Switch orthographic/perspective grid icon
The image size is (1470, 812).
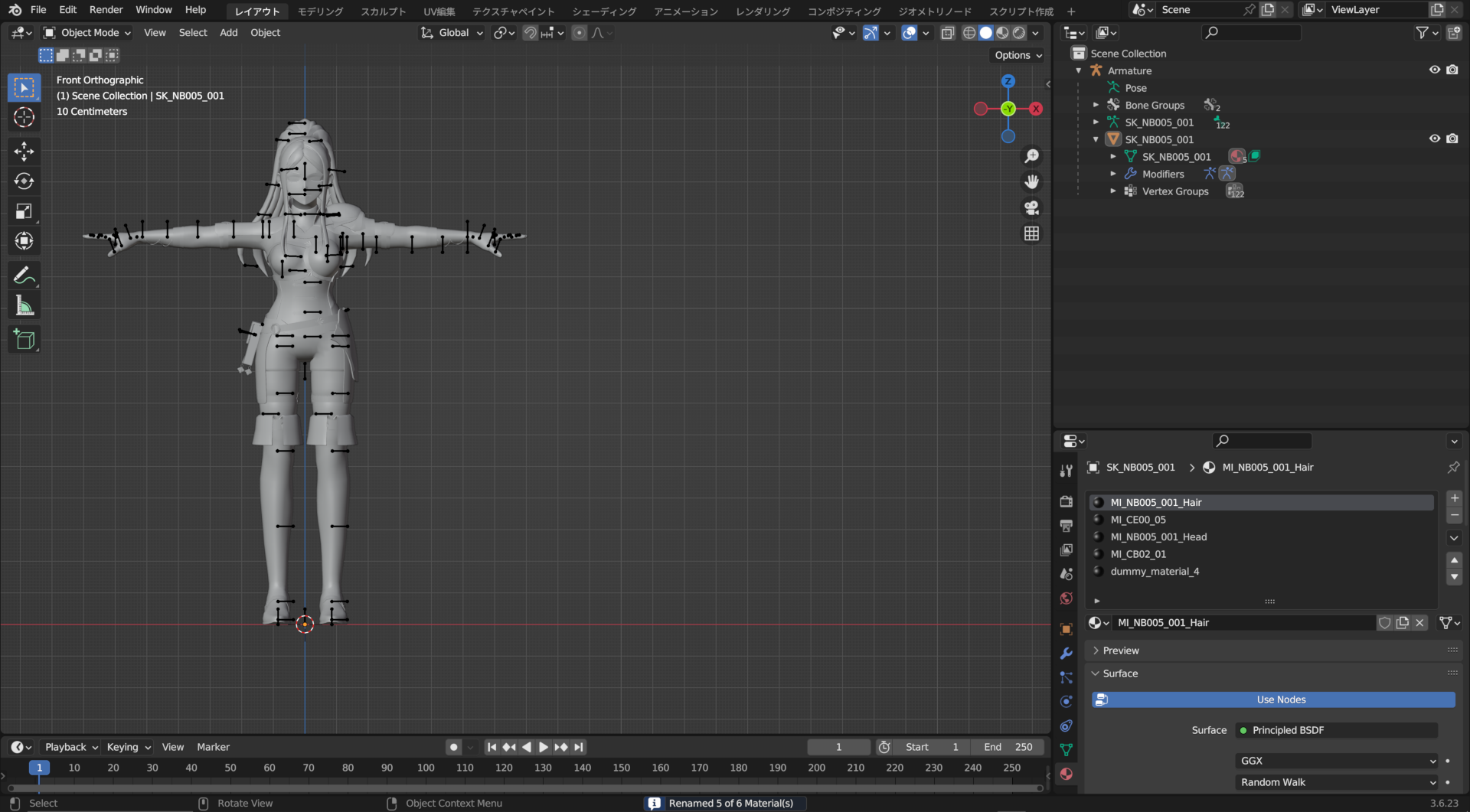tap(1032, 233)
